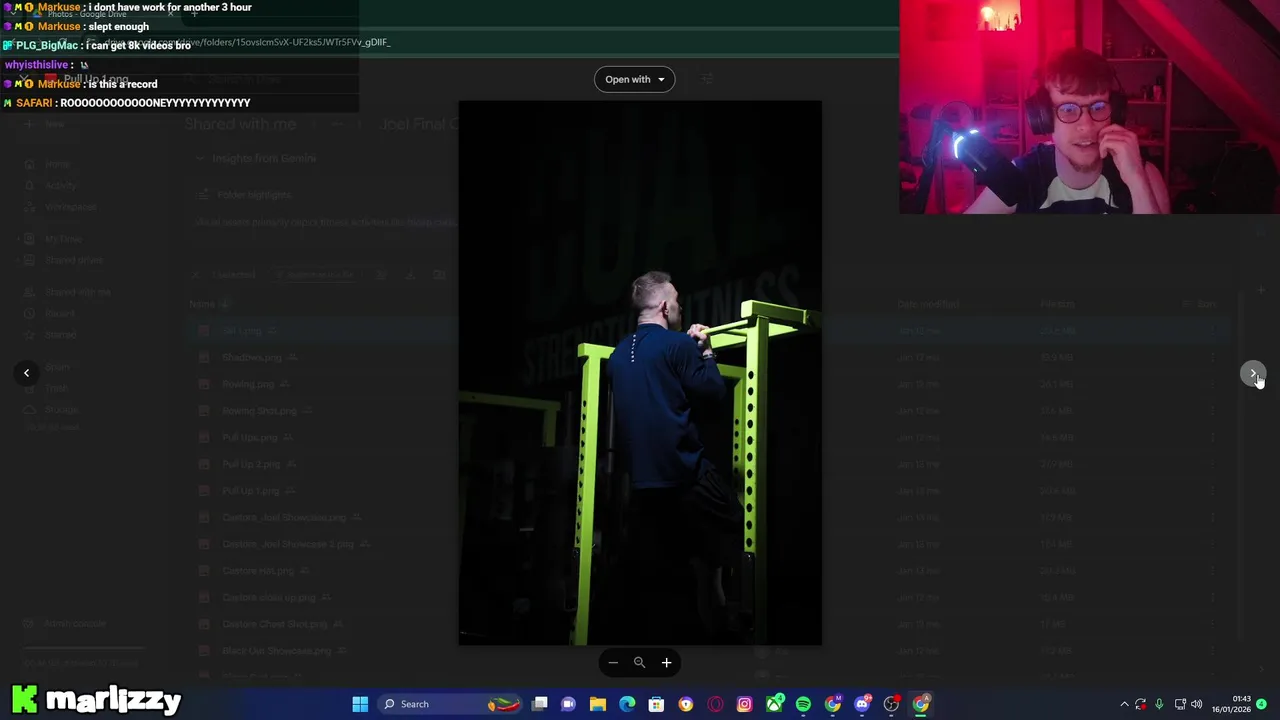Viewport: 1280px width, 720px height.
Task: Reset zoom with the magnifier icon
Action: pyautogui.click(x=639, y=662)
